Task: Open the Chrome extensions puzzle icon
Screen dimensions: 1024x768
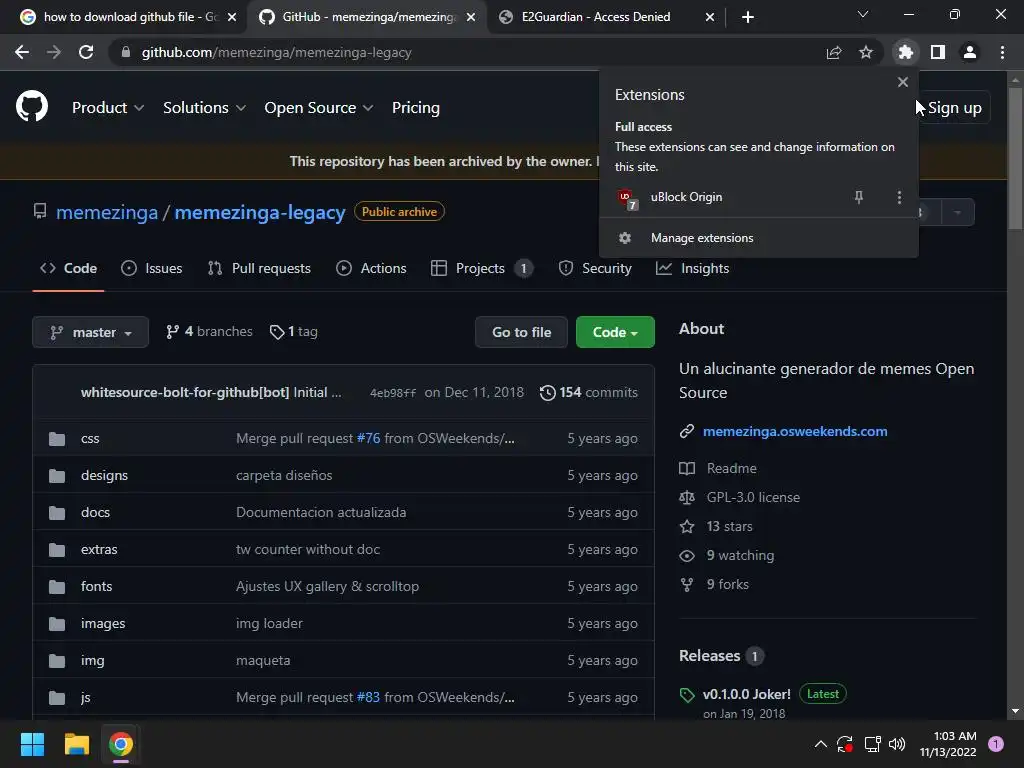Action: 905,52
